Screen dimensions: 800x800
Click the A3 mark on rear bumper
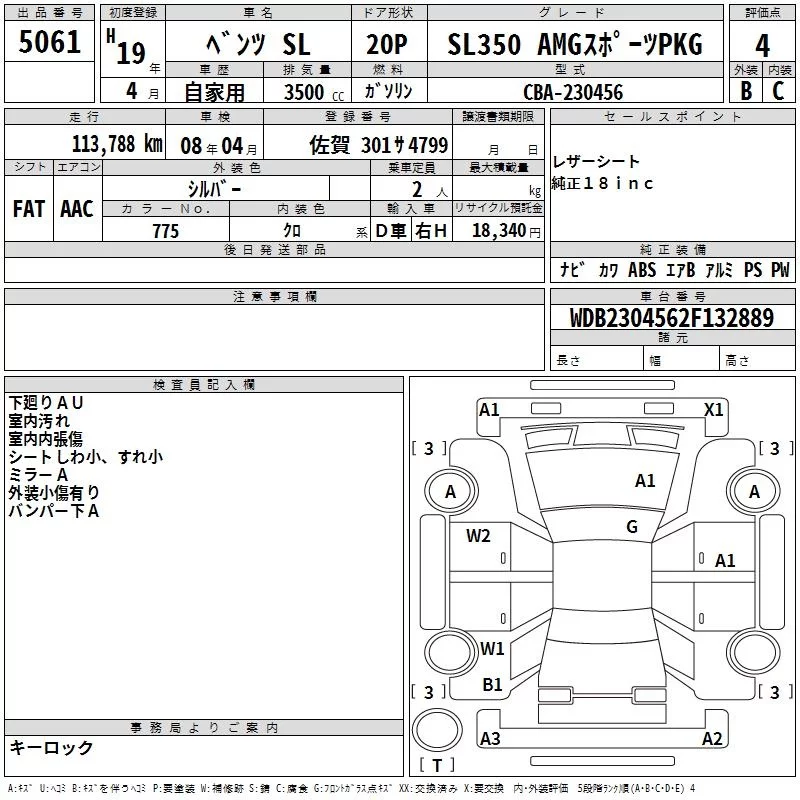pos(490,738)
